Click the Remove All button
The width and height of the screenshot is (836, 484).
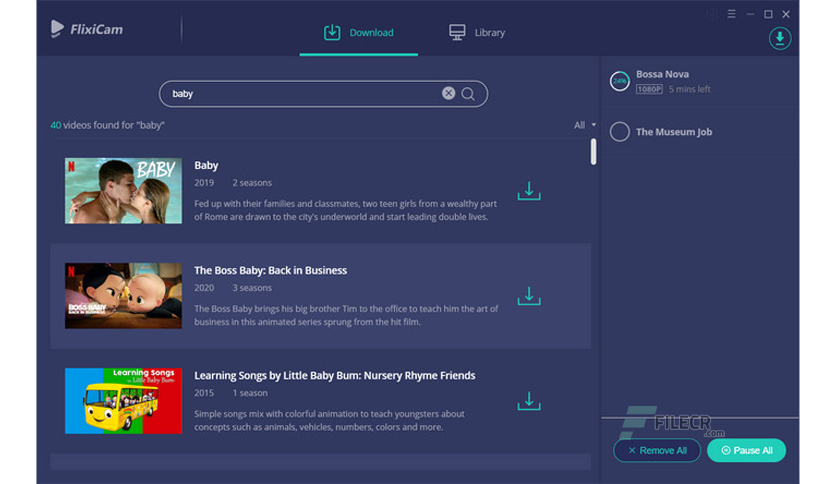[657, 450]
